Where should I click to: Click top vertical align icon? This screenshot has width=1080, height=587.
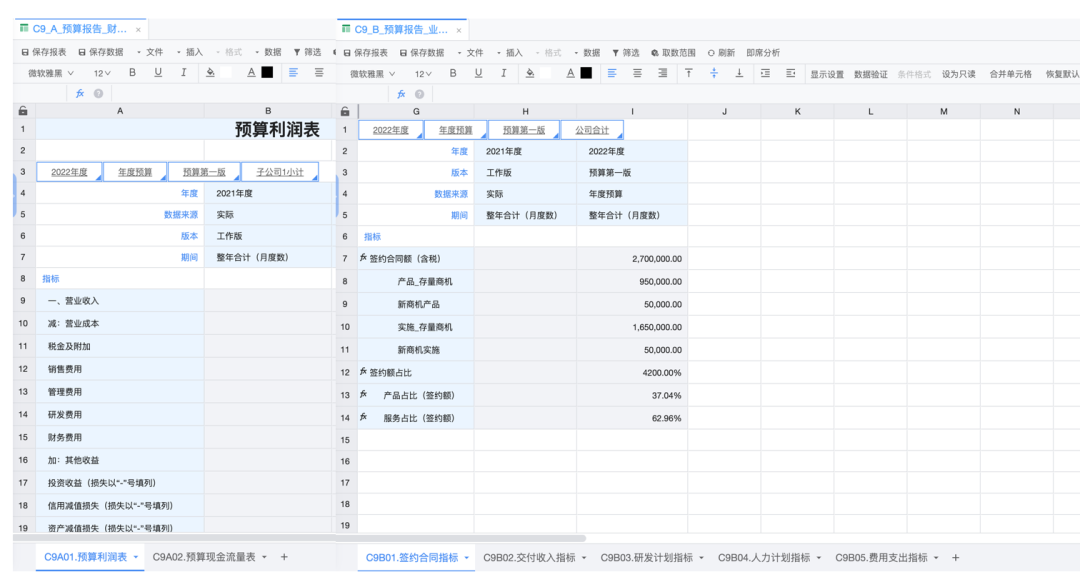tap(689, 73)
